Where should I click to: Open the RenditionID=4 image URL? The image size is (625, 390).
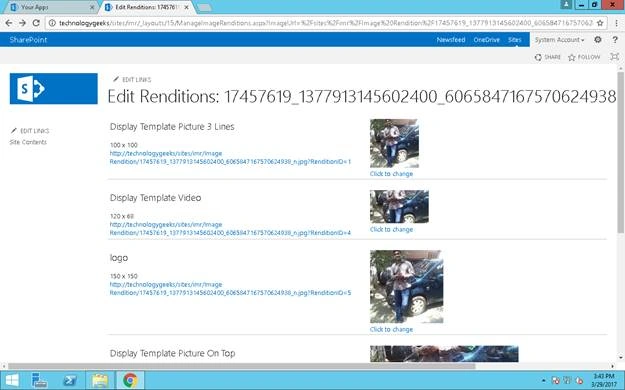click(x=230, y=228)
